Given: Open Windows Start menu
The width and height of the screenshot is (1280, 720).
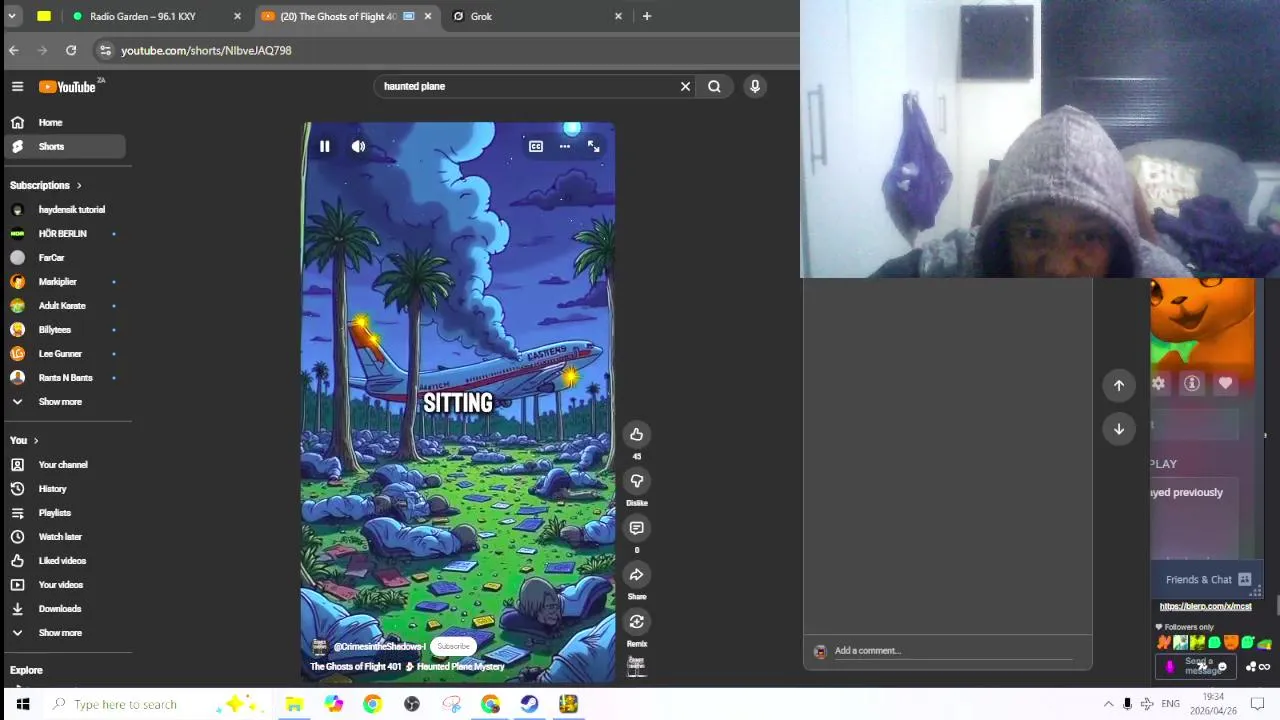Looking at the screenshot, I should (x=22, y=704).
